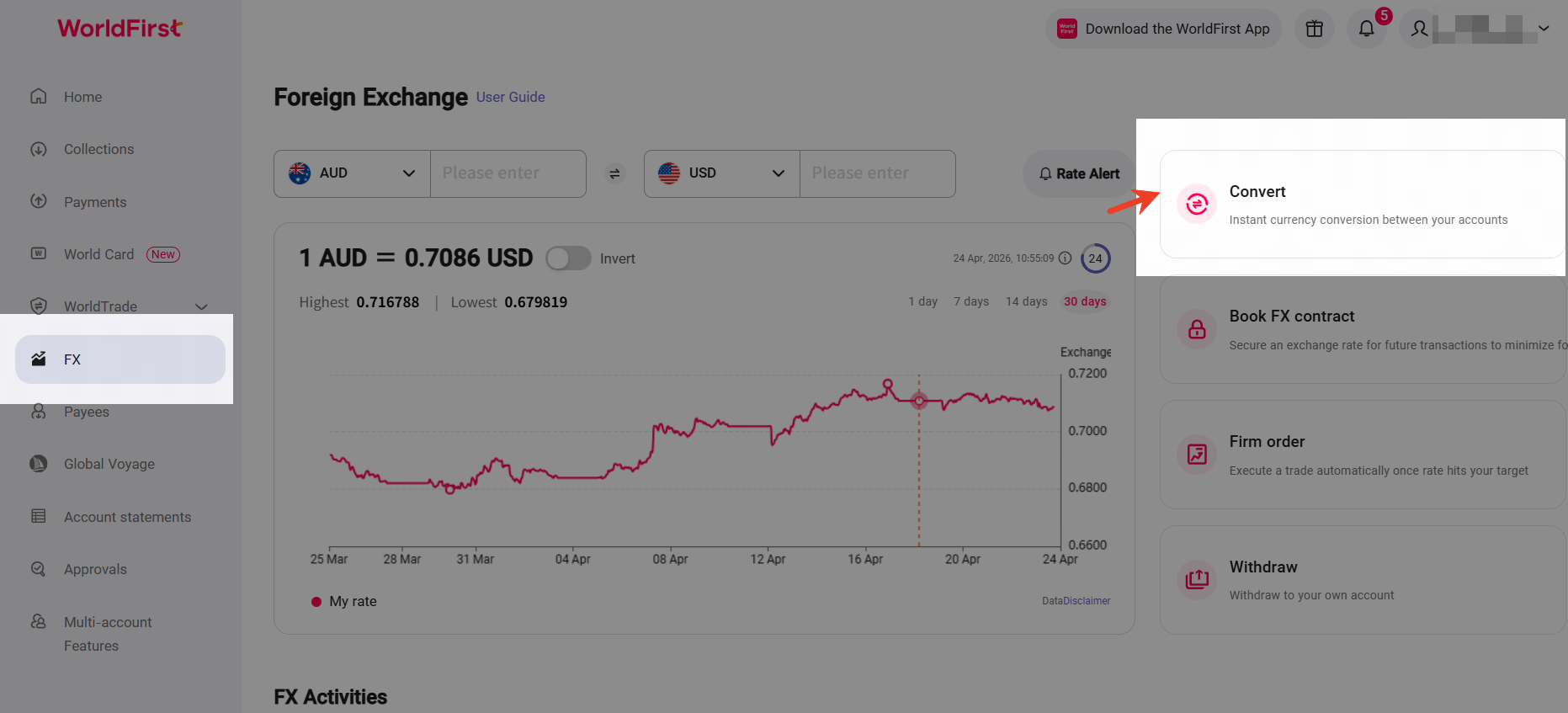Image resolution: width=1568 pixels, height=713 pixels.
Task: Open the Withdraw card
Action: coord(1362,580)
